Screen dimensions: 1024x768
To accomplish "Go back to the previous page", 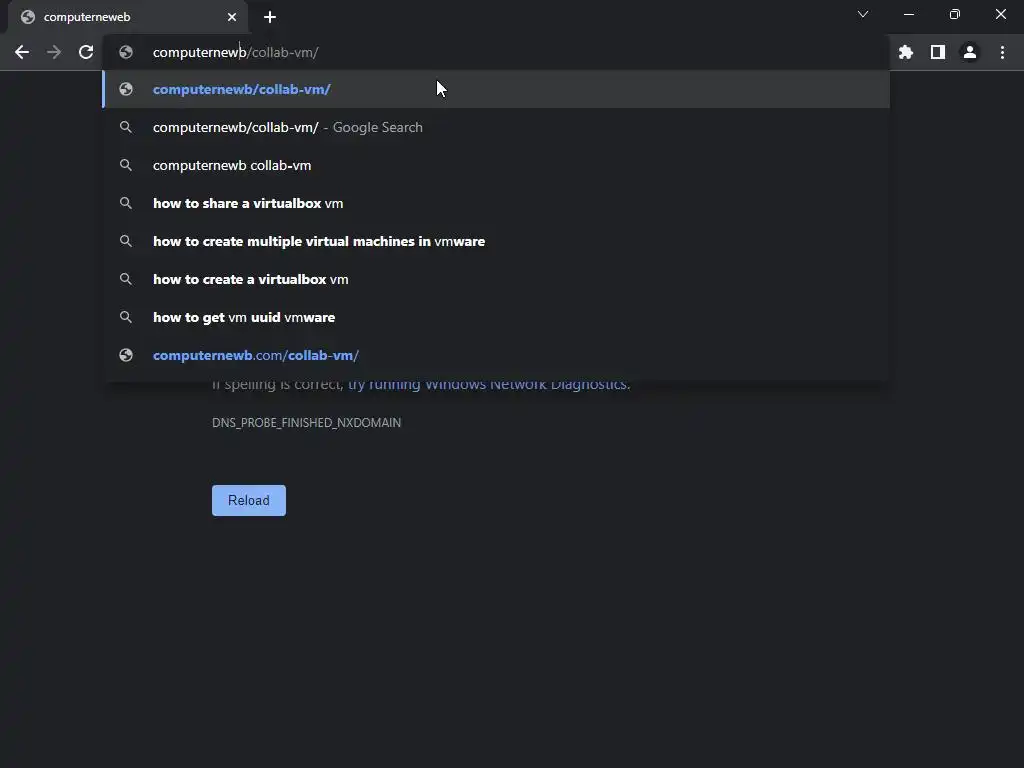I will 22,52.
